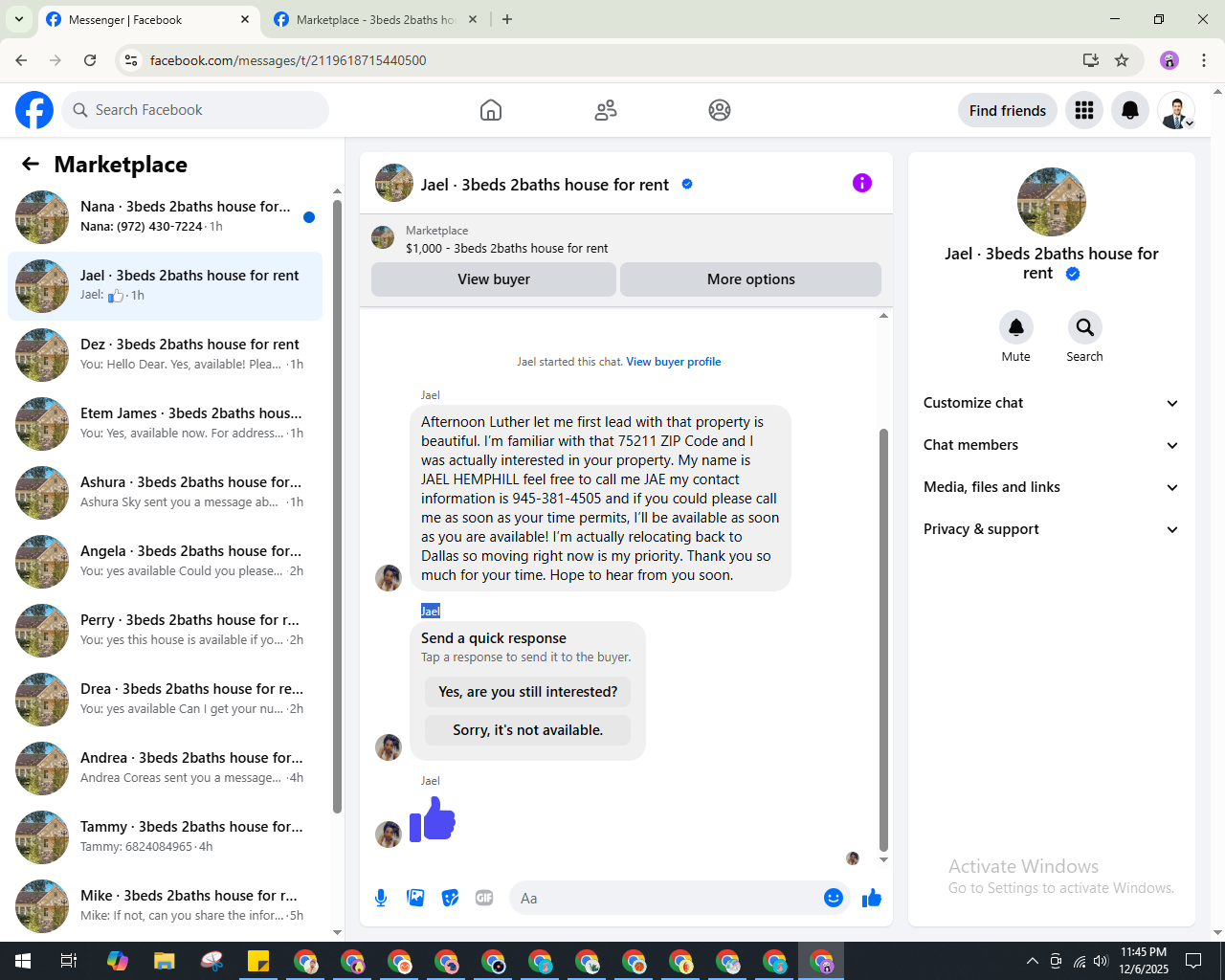Click the Find friends button
This screenshot has height=980, width=1225.
click(1008, 110)
